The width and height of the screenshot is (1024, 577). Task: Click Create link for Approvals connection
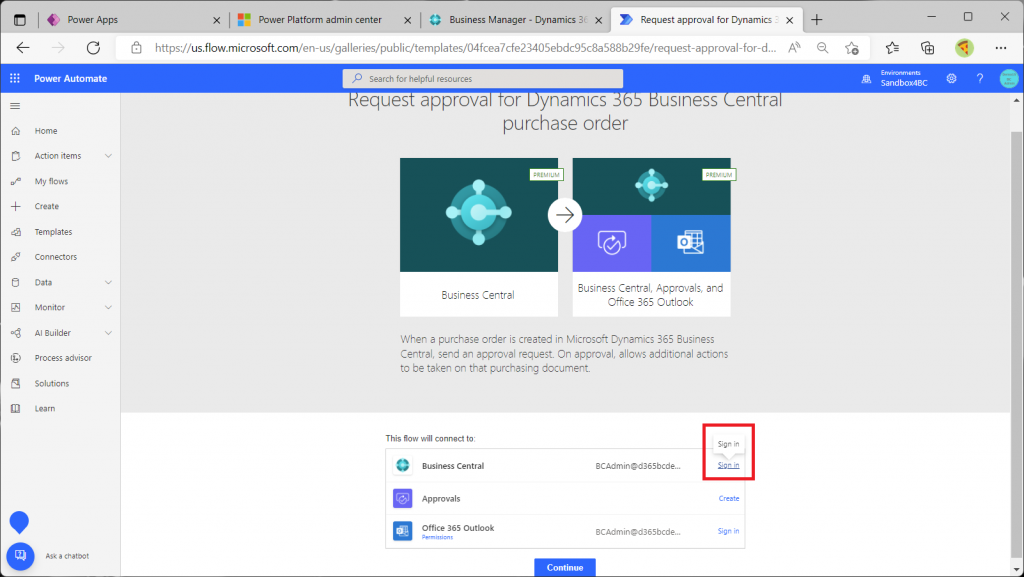[x=729, y=498]
